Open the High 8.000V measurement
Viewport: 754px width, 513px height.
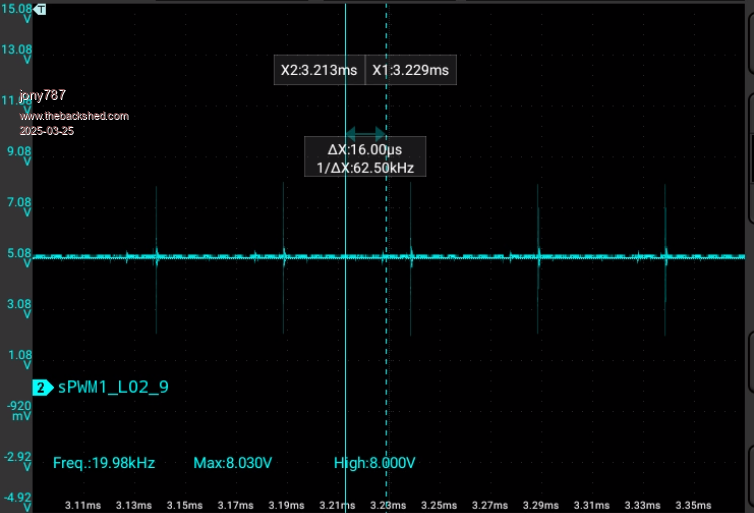tap(374, 463)
